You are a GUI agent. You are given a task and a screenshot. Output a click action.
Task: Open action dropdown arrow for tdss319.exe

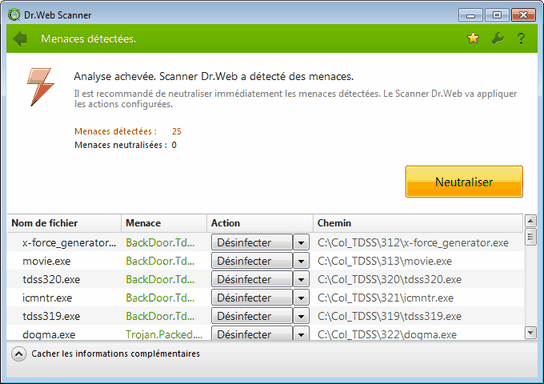click(x=301, y=316)
